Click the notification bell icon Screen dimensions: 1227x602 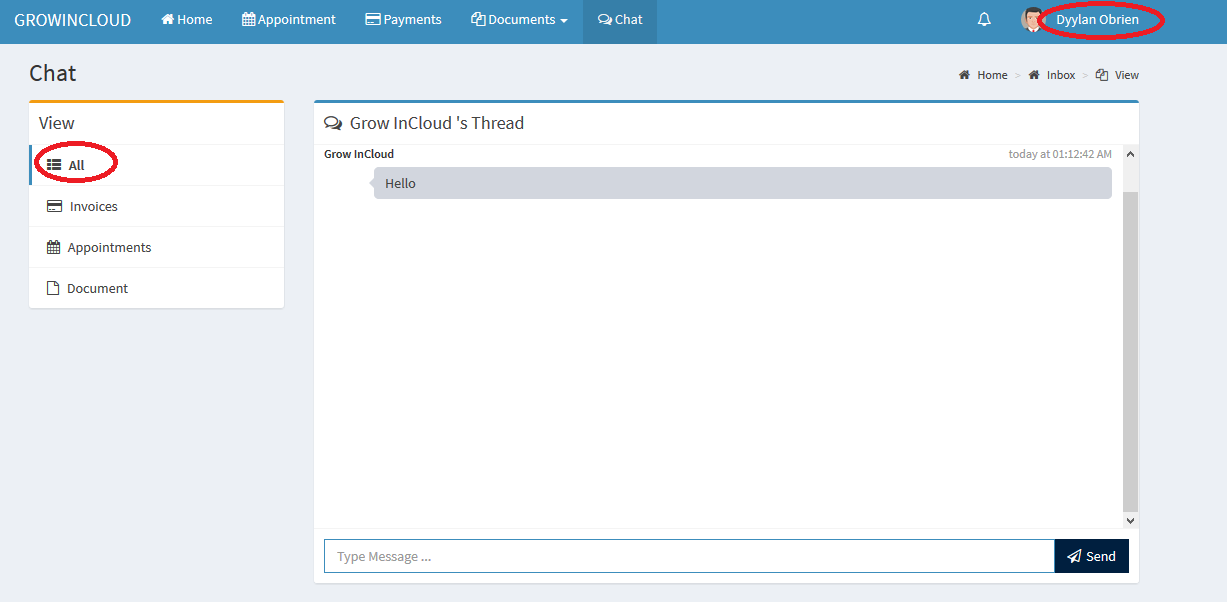coord(984,20)
